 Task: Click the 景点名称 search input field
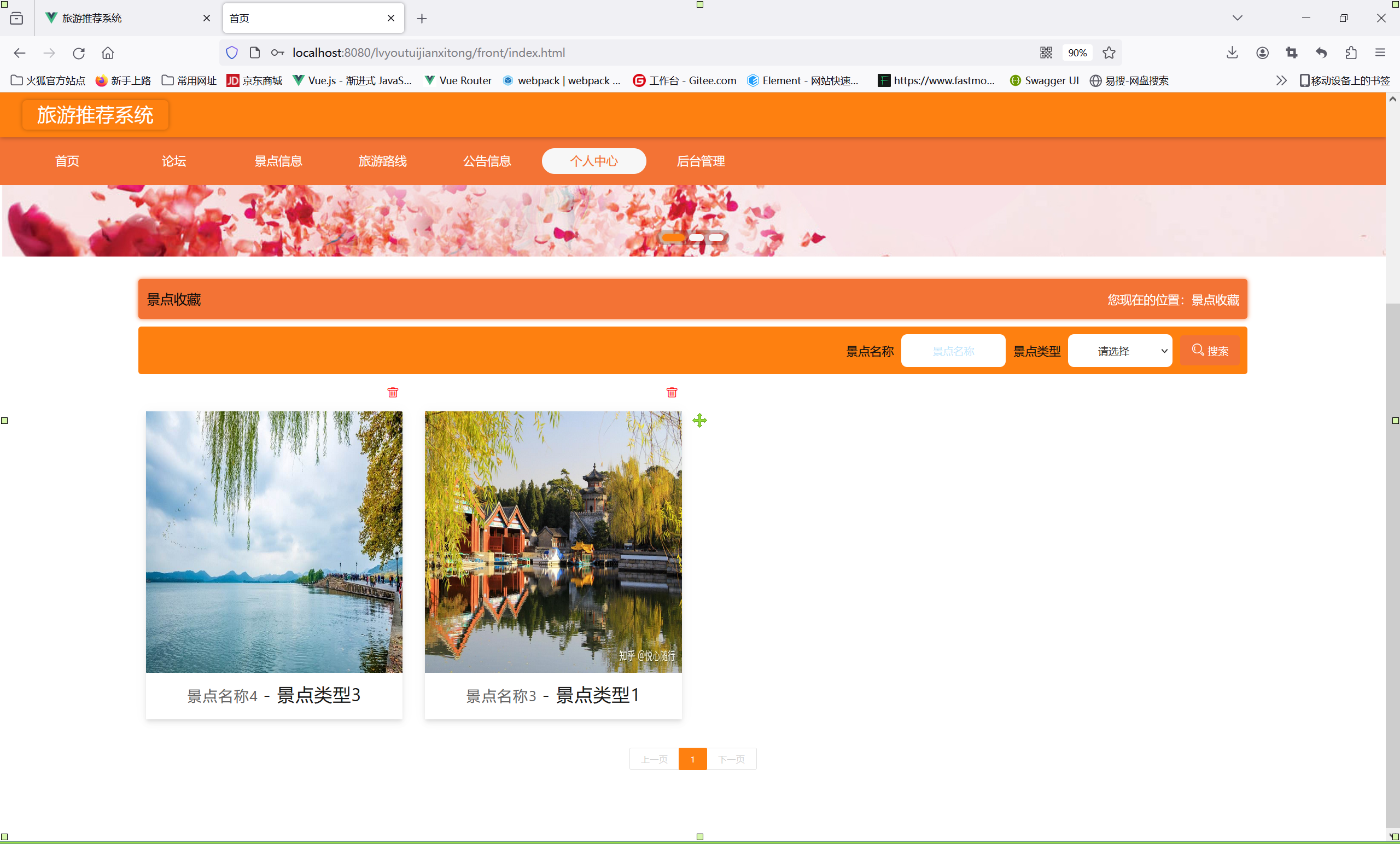[x=953, y=351]
